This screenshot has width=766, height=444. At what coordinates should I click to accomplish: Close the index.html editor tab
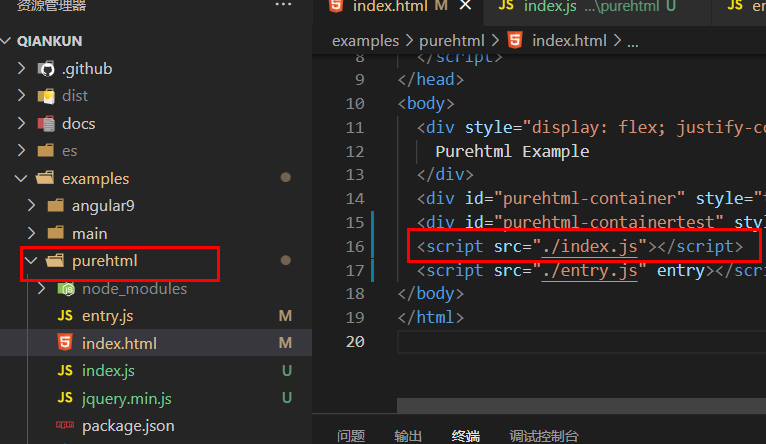click(x=466, y=5)
